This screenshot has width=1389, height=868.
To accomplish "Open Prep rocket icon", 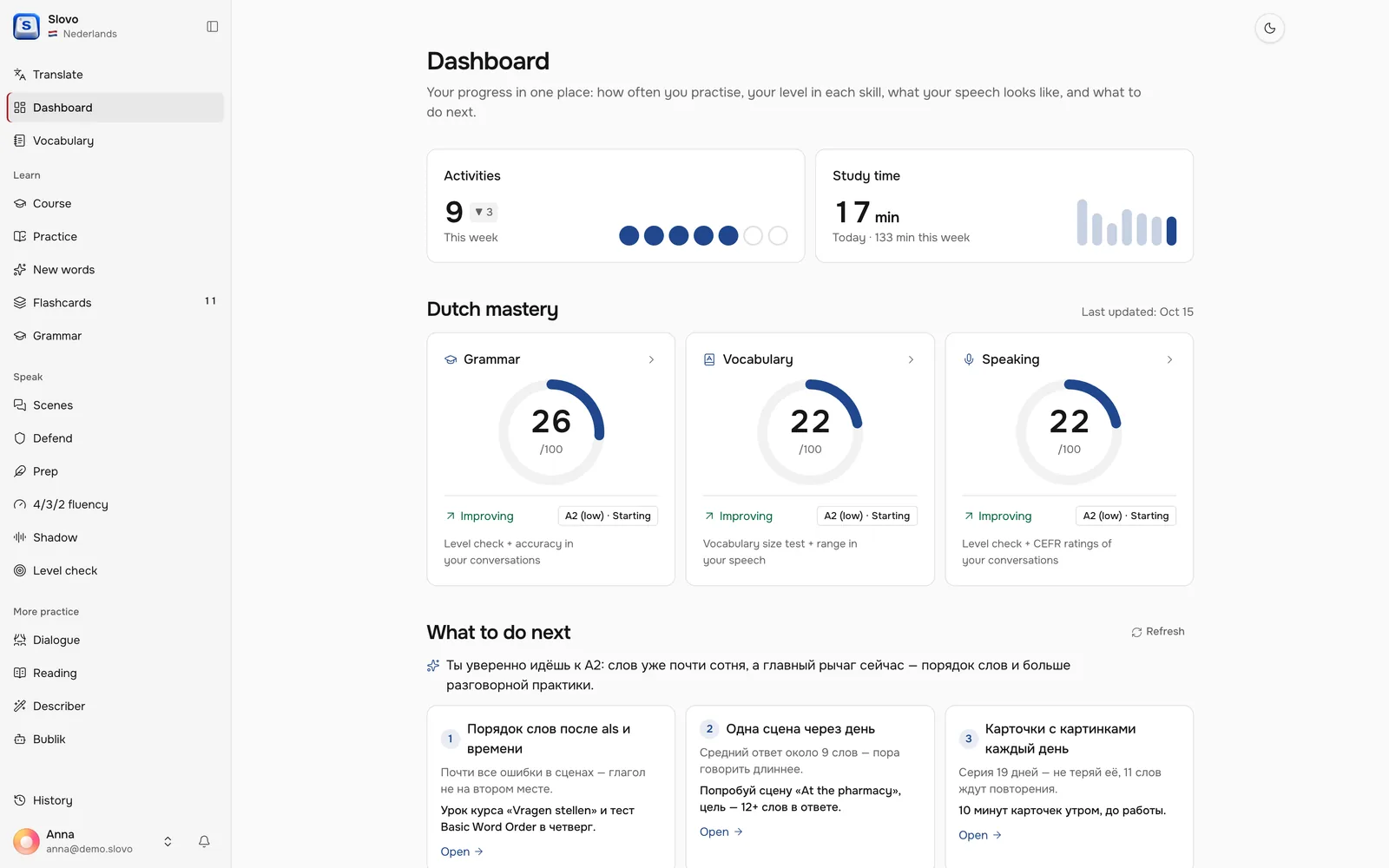I will tap(20, 470).
